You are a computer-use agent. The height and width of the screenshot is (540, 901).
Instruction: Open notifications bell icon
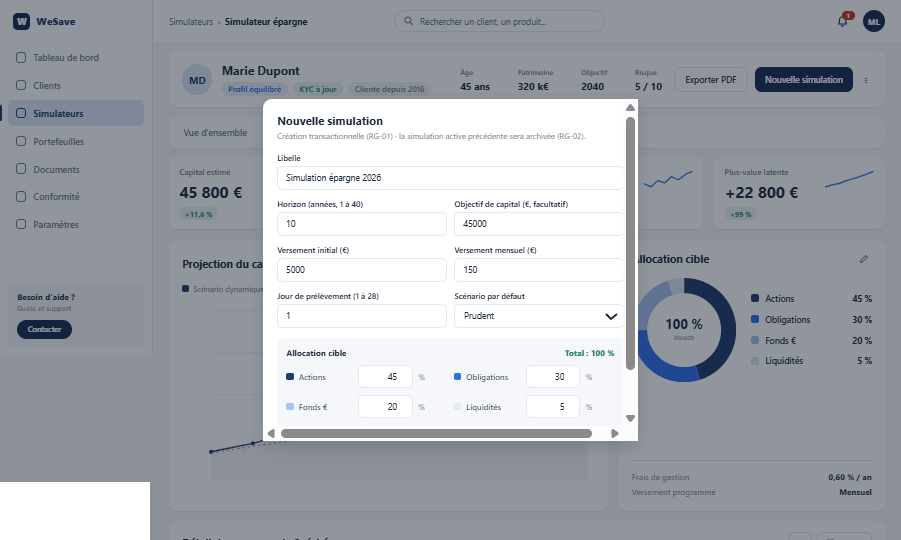coord(842,21)
